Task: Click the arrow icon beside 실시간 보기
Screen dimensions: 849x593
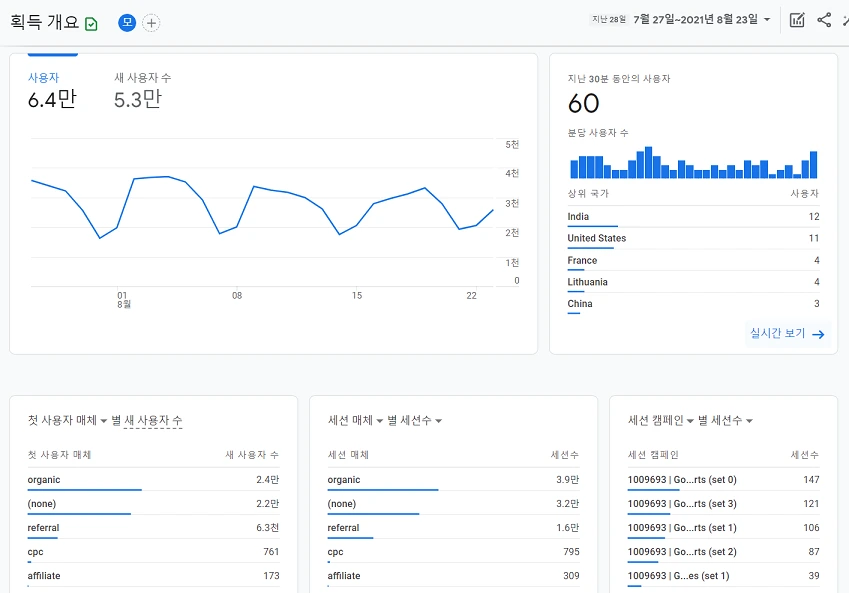Action: point(818,334)
